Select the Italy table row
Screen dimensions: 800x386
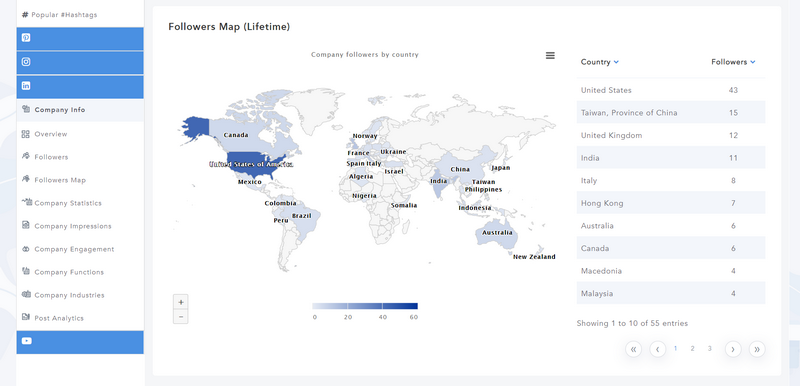tap(671, 181)
